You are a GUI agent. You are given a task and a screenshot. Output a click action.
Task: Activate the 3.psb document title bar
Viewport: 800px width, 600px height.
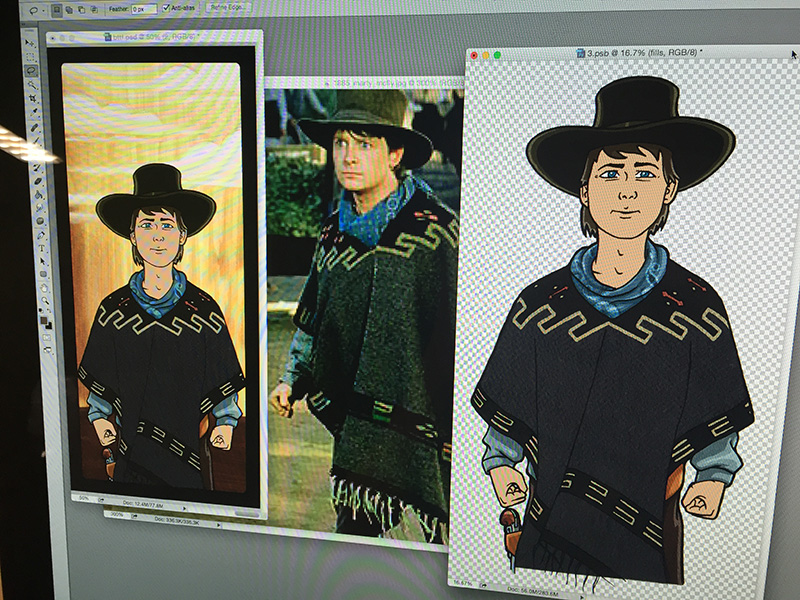pos(633,53)
